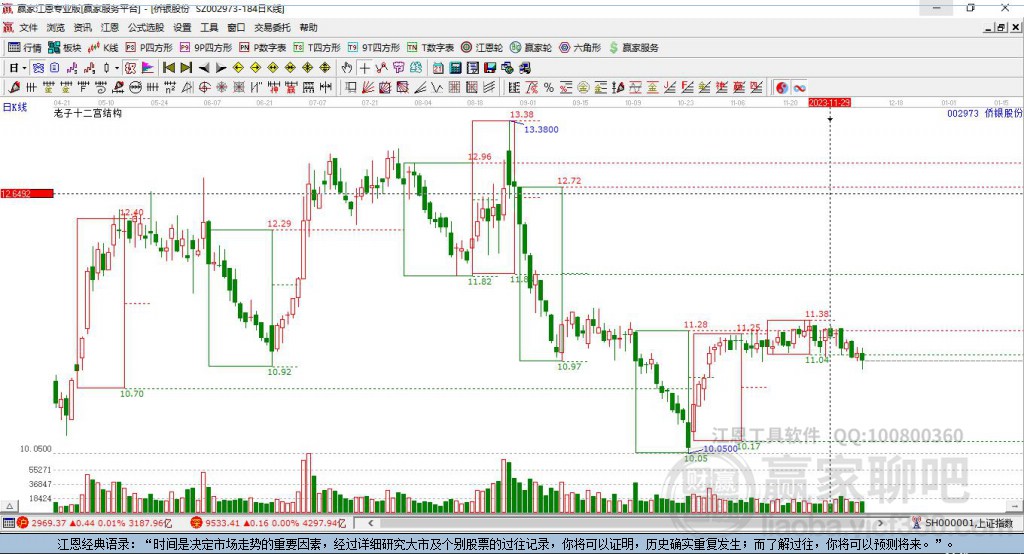Click the status bar grid icon

tap(8, 523)
